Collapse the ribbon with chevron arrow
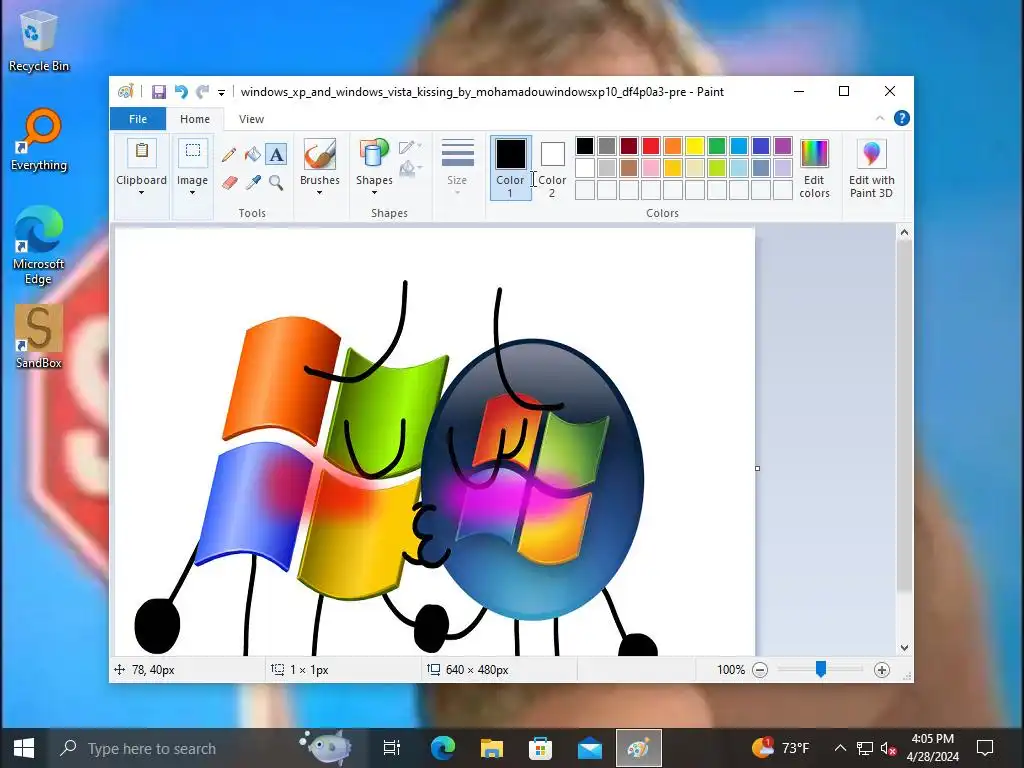1024x768 pixels. (x=880, y=118)
